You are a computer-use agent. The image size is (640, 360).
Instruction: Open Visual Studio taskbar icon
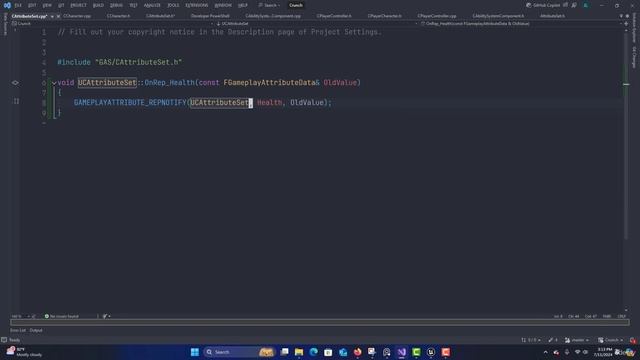[x=402, y=352]
